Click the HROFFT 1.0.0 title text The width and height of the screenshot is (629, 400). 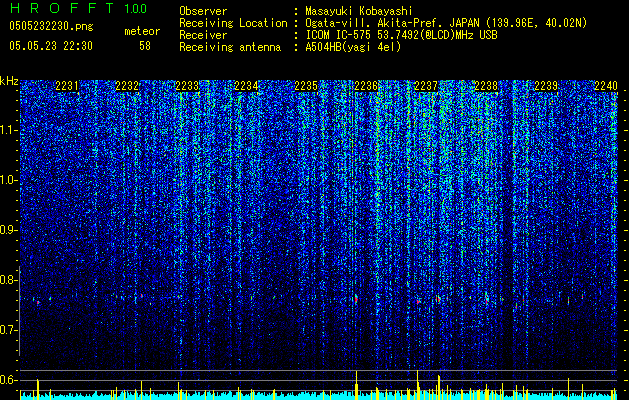78,8
